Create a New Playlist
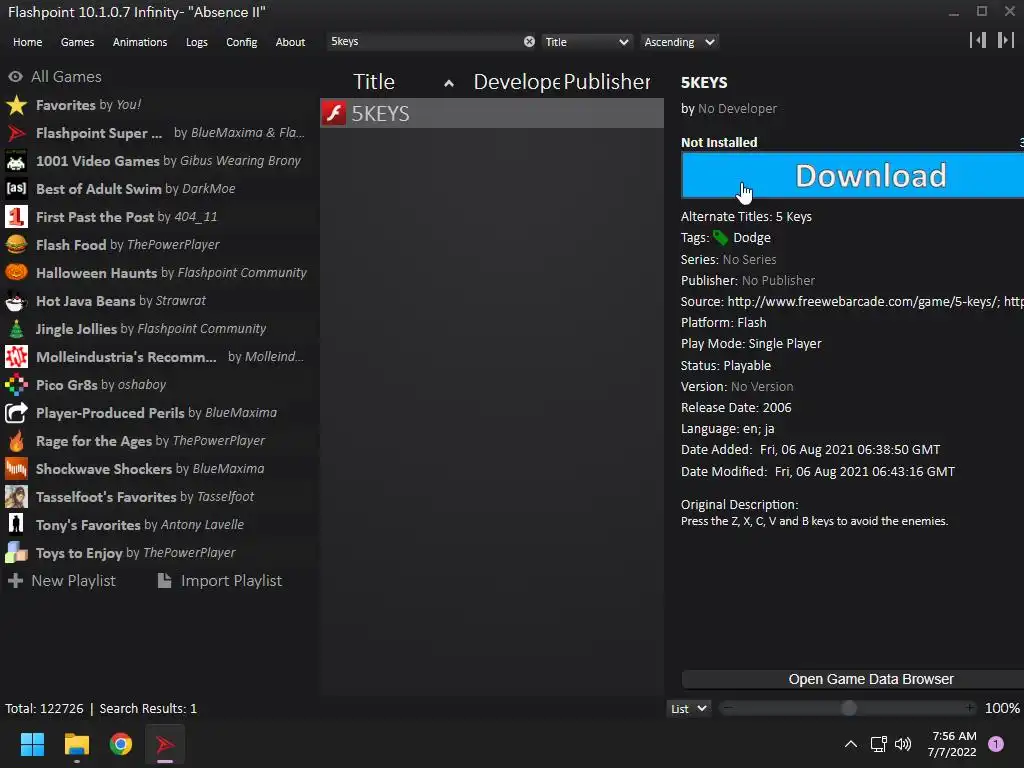1024x768 pixels. (x=61, y=581)
